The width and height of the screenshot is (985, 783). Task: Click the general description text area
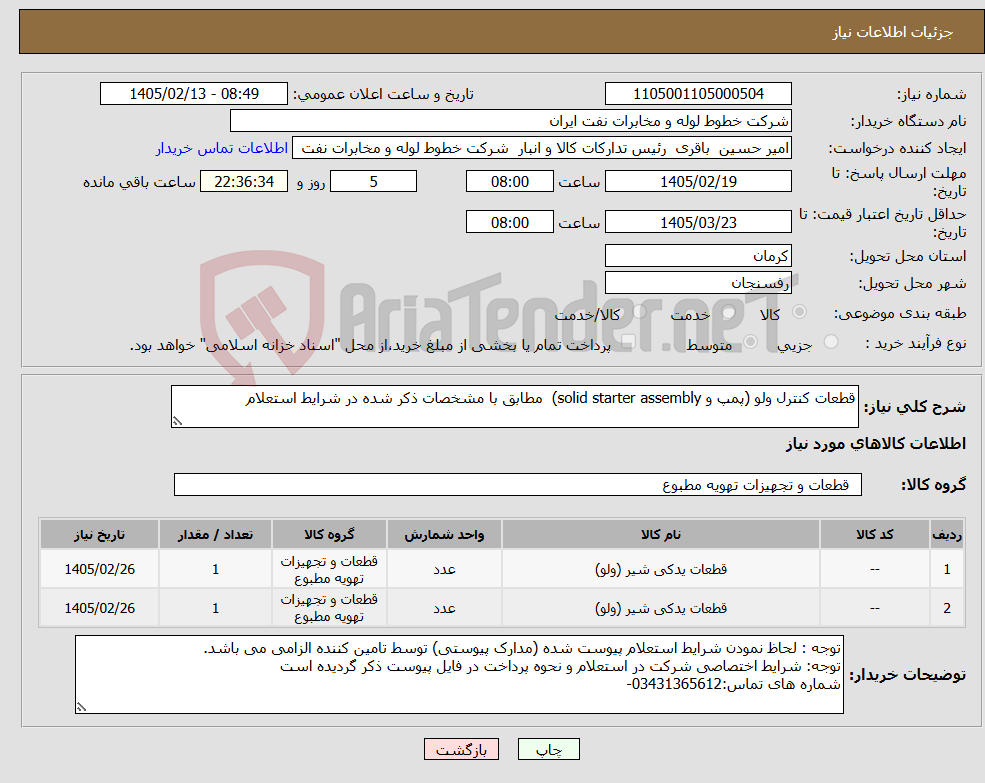coord(514,407)
